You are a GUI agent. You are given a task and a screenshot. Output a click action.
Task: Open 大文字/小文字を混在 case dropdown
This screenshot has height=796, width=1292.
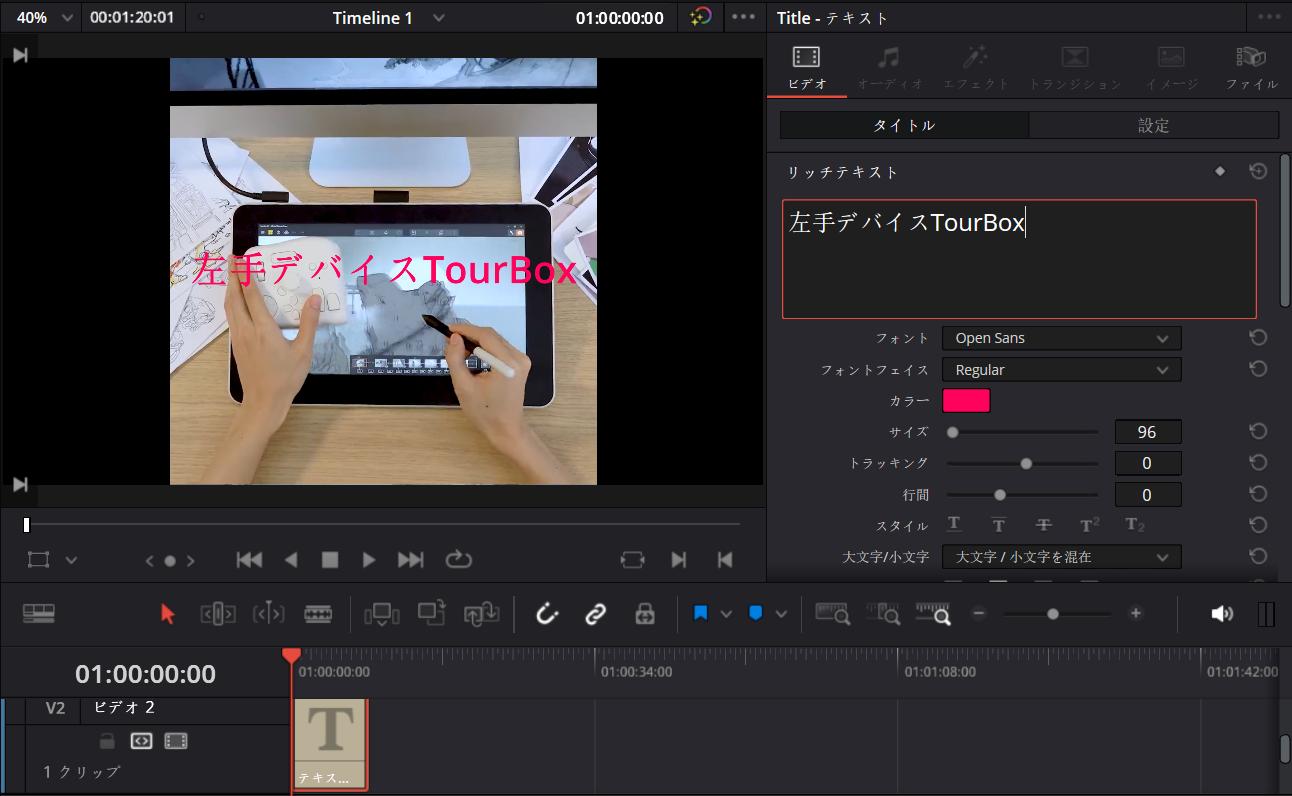pos(1061,557)
